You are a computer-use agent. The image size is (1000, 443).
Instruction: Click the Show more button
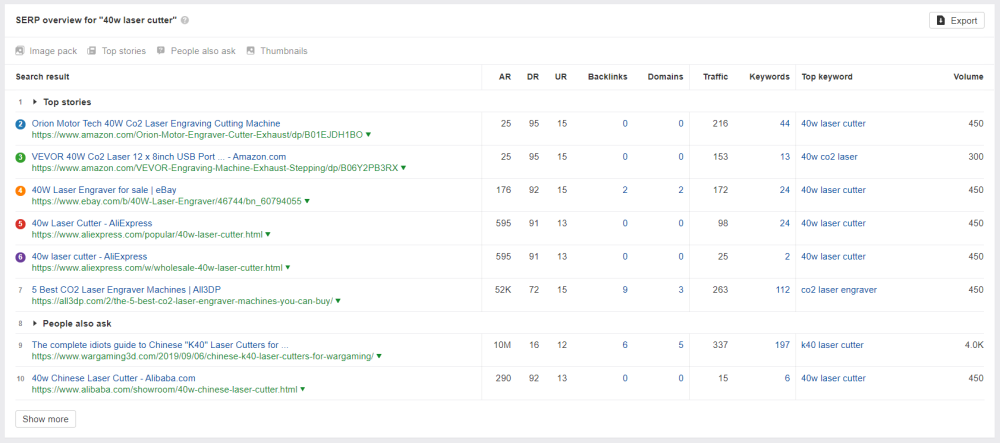coord(46,419)
